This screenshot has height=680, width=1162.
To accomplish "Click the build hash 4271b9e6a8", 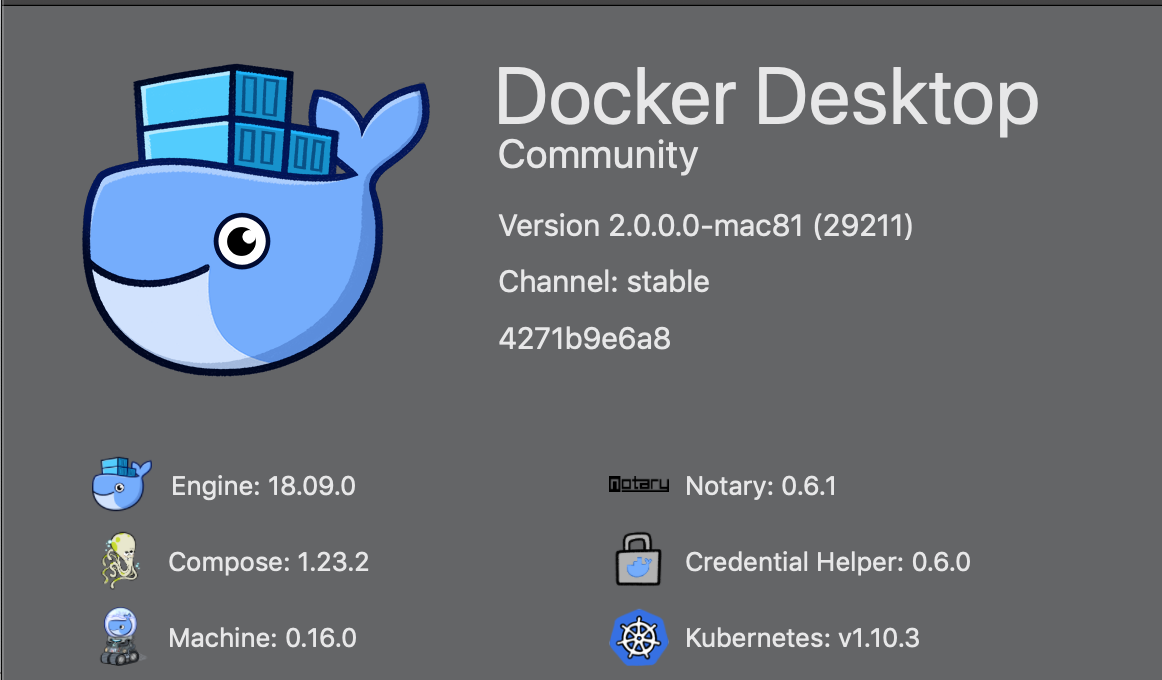I will pyautogui.click(x=585, y=339).
